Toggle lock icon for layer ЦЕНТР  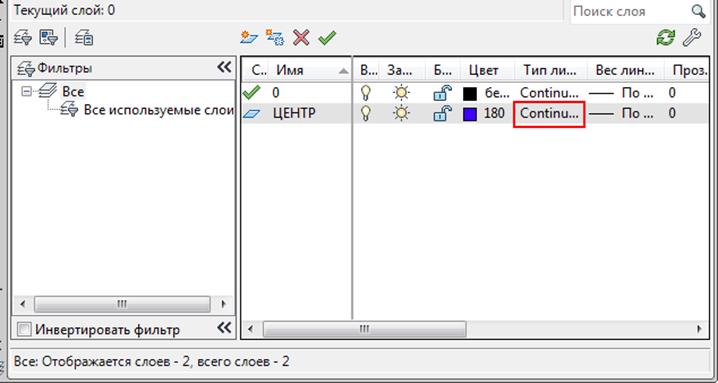(442, 113)
